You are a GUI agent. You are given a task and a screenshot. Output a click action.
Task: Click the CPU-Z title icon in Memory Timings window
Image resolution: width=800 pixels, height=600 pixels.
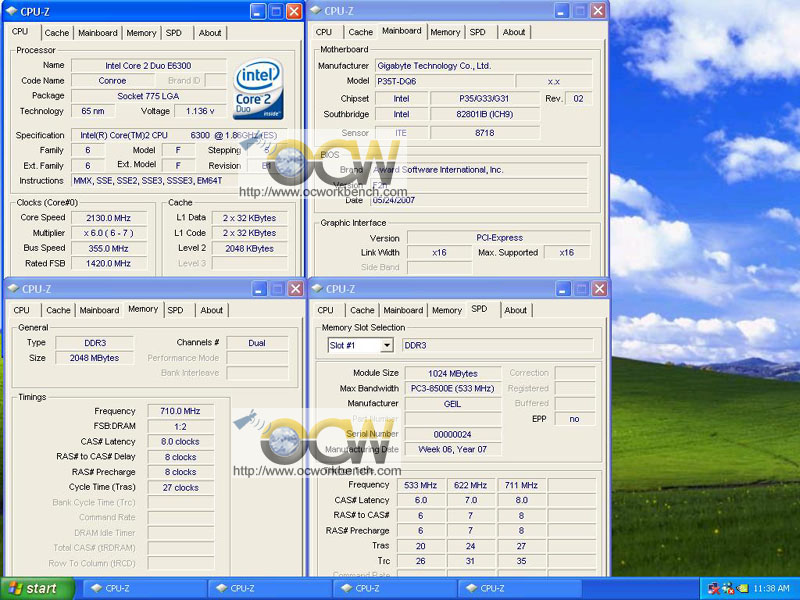(13, 289)
